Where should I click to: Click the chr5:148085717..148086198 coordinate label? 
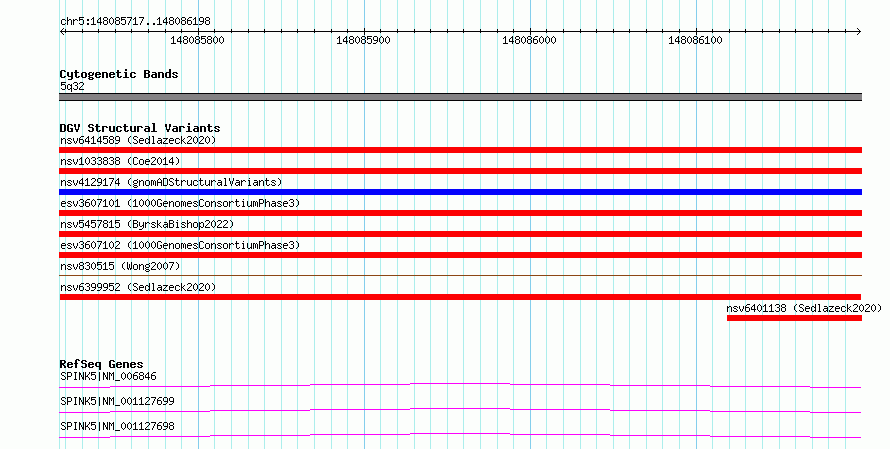(135, 22)
